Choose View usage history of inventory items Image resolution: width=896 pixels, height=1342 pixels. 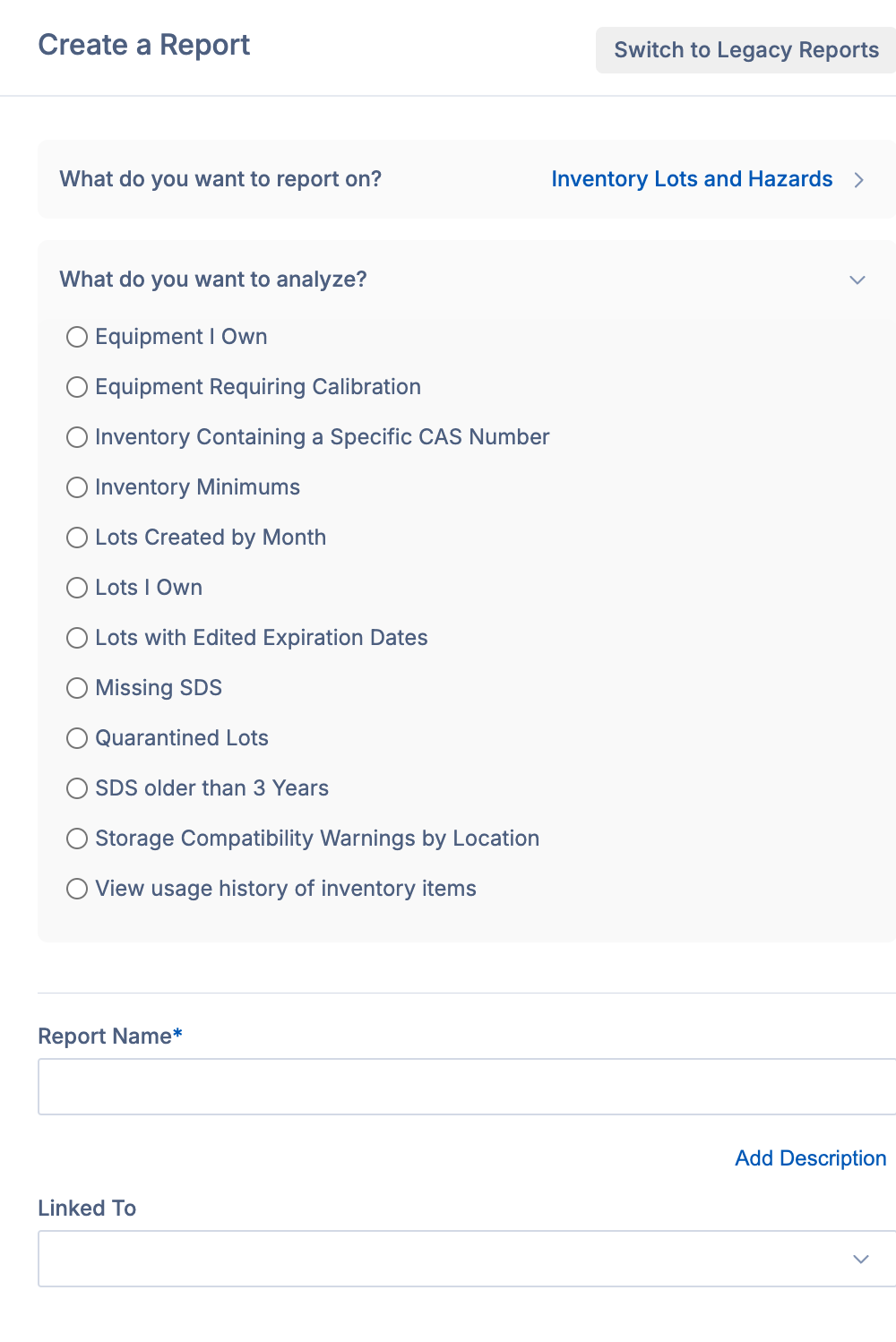pos(77,889)
